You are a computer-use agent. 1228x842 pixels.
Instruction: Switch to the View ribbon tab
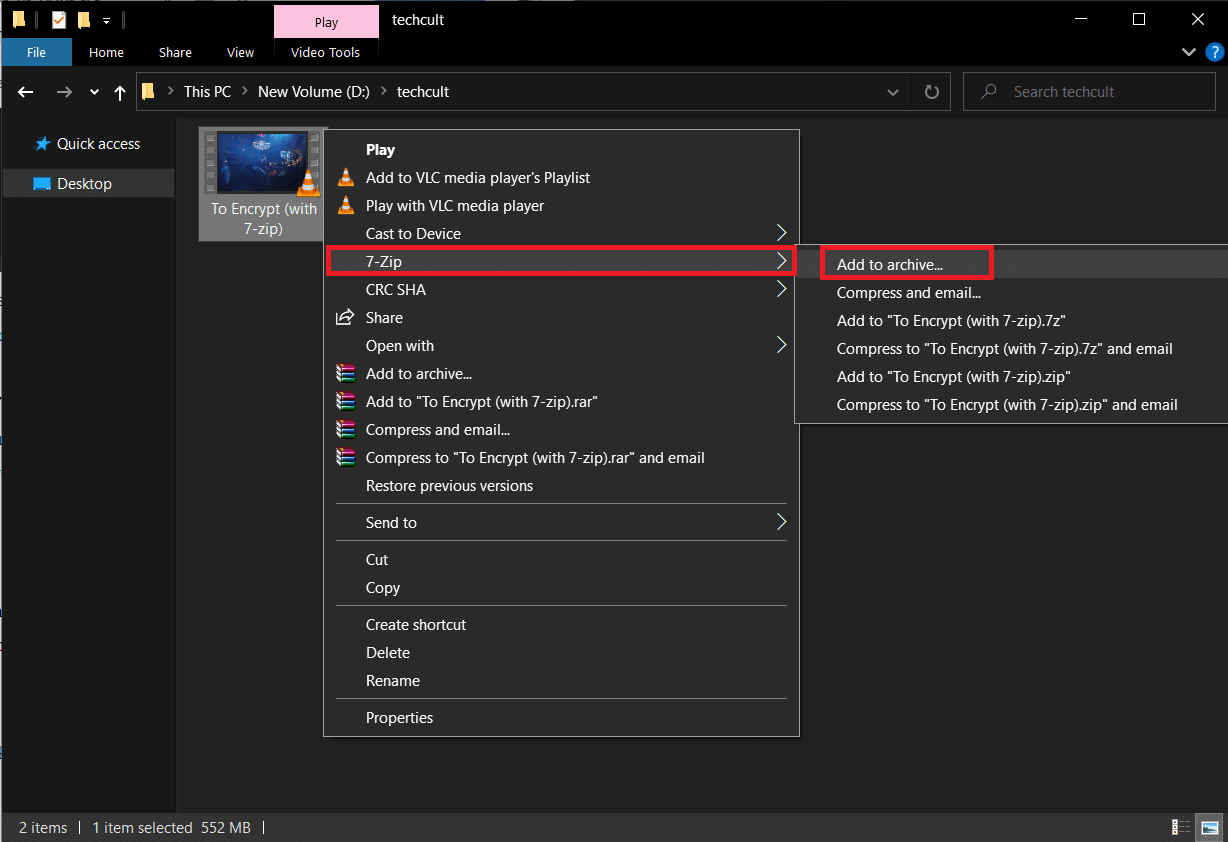pos(240,52)
